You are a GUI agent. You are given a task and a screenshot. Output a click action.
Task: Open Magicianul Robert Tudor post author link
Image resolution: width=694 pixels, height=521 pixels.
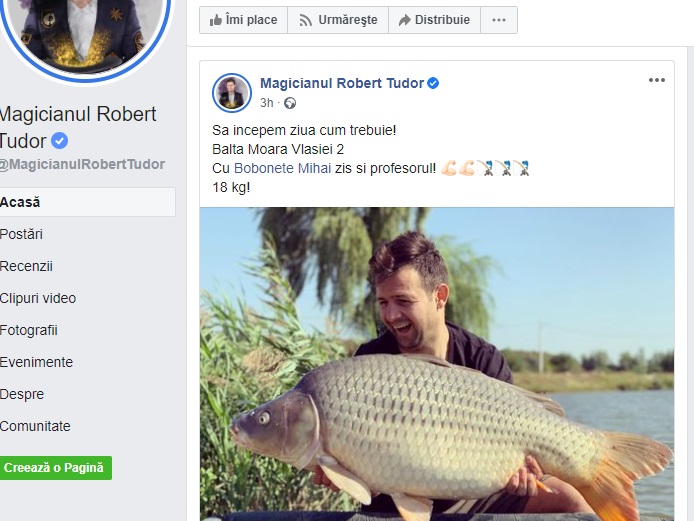(341, 83)
